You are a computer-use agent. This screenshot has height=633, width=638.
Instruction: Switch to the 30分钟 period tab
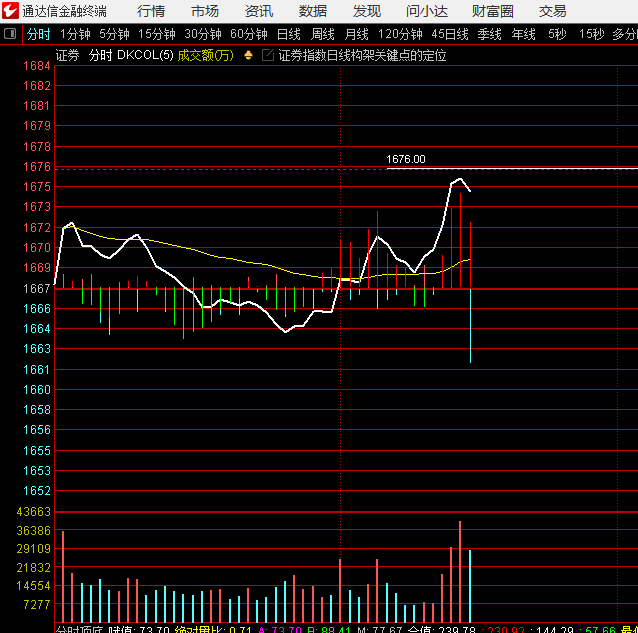[203, 34]
